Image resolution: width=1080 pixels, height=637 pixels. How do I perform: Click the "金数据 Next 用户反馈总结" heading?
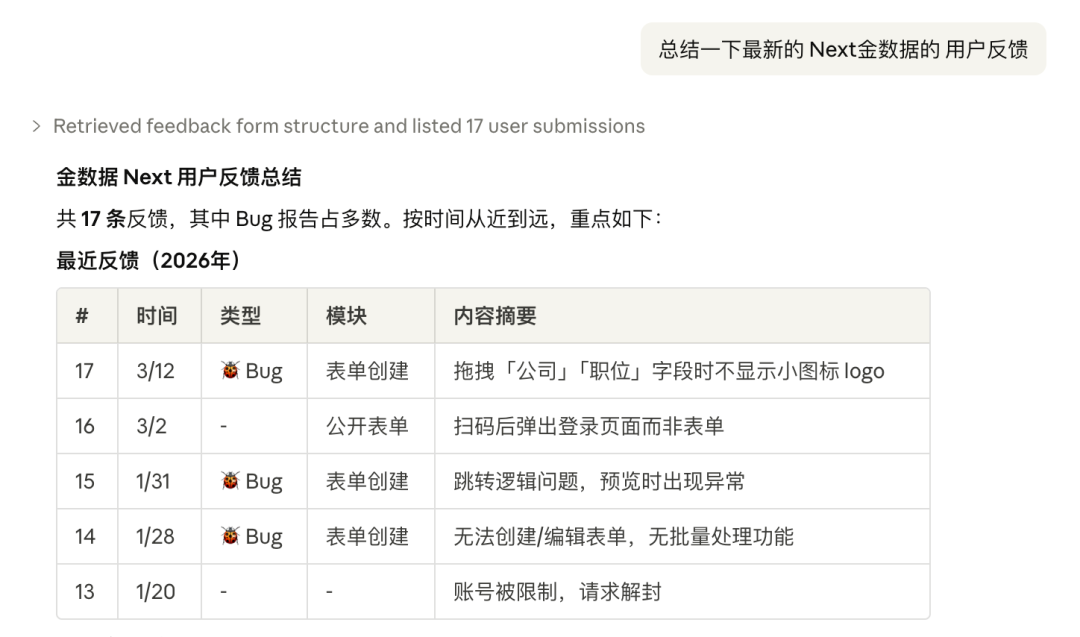[x=179, y=178]
